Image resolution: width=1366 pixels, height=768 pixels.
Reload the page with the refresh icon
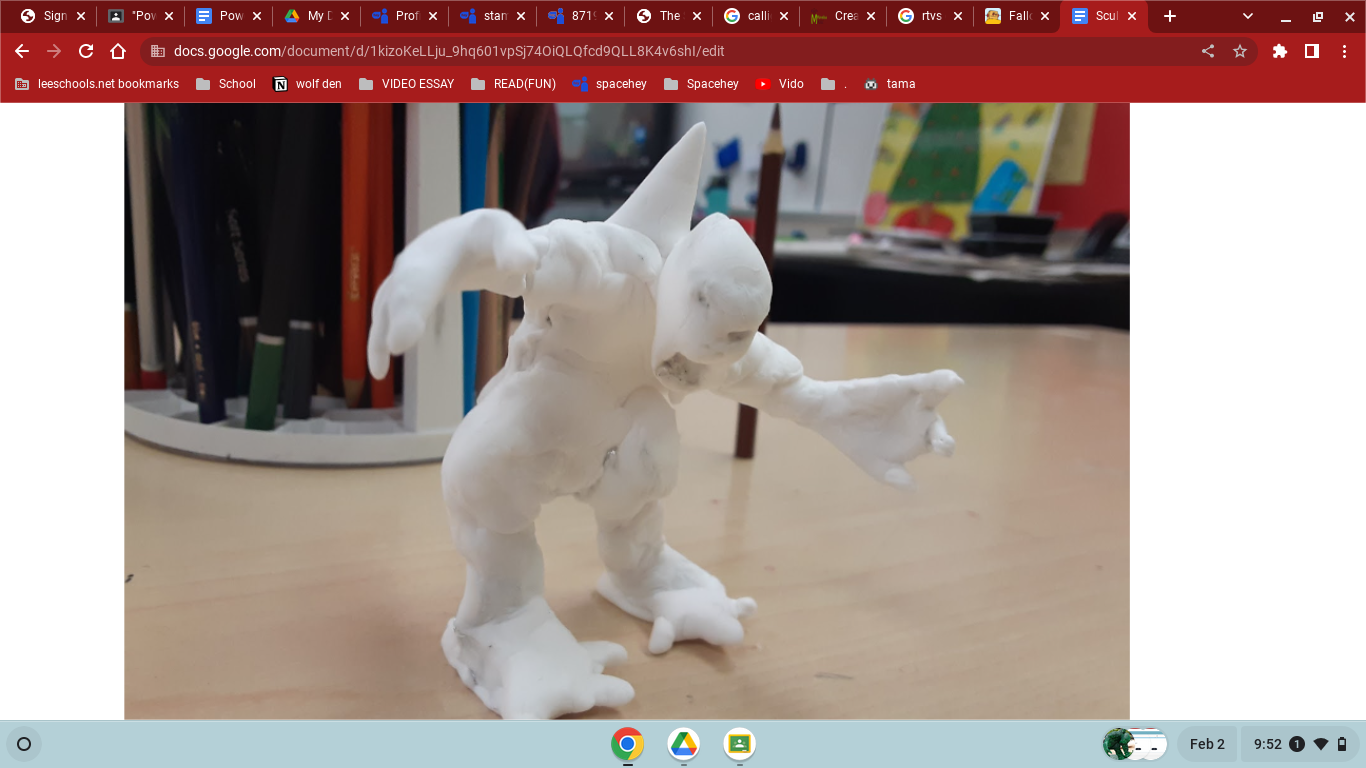click(85, 51)
